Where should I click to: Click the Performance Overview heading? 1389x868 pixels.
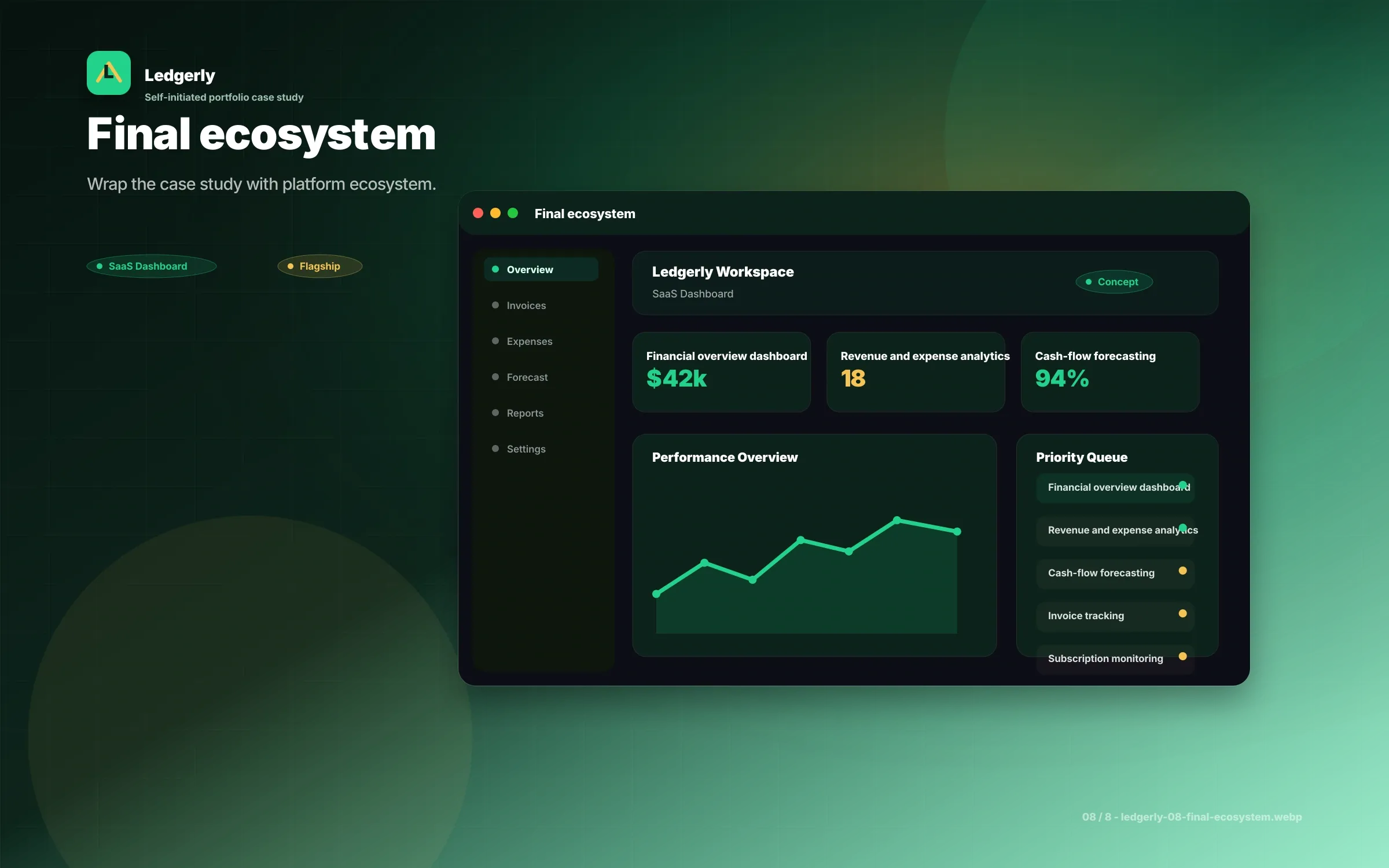(725, 457)
